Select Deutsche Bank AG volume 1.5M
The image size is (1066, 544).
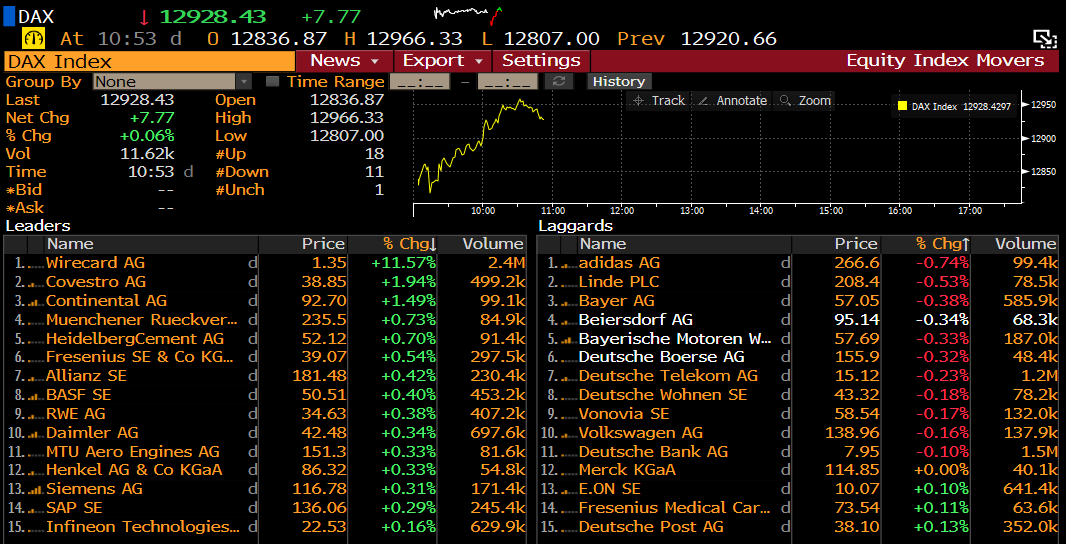tap(1037, 452)
